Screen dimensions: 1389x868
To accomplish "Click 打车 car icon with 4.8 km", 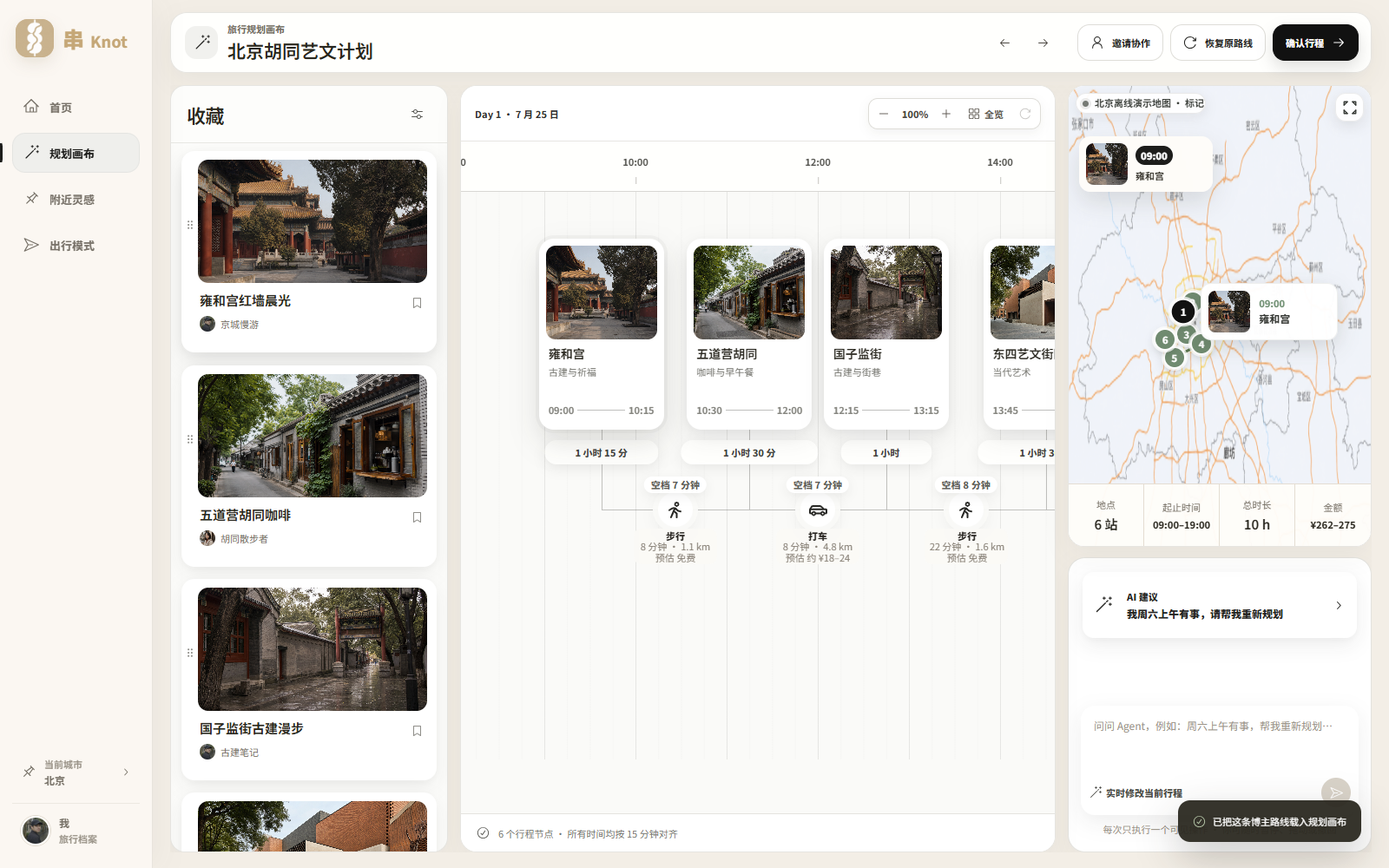I will [818, 510].
